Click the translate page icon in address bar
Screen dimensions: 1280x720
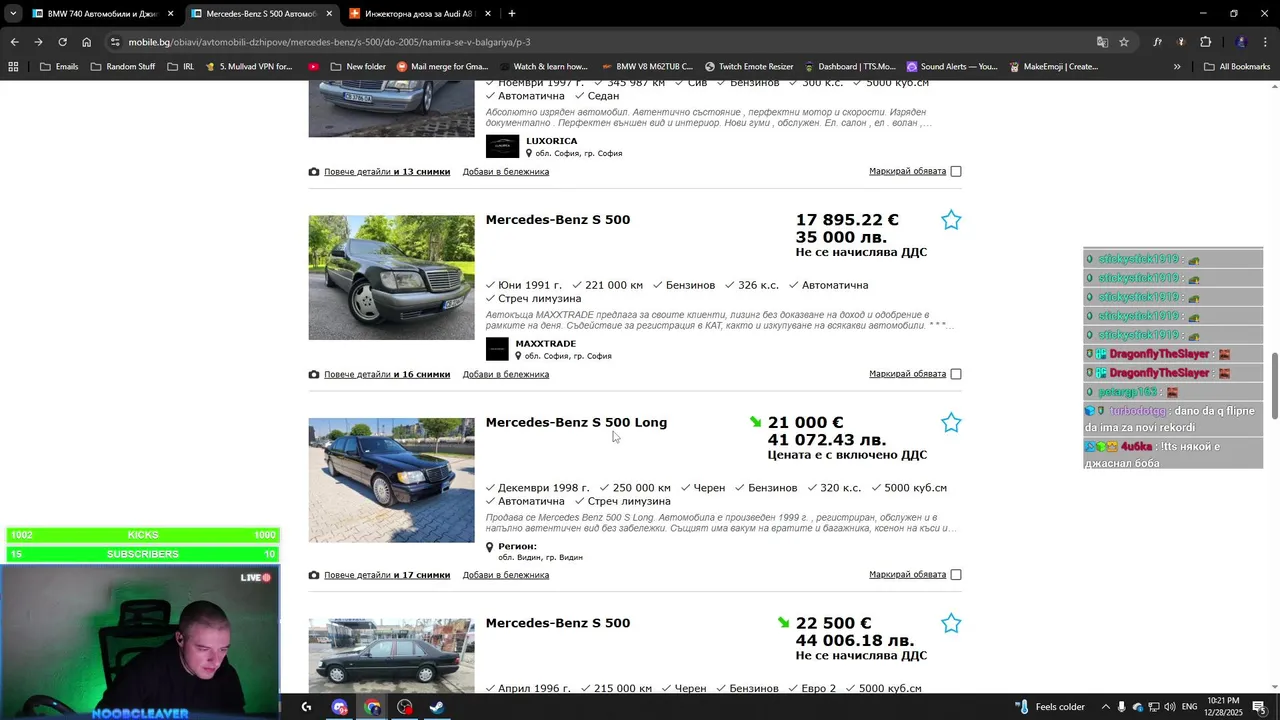click(x=1102, y=42)
